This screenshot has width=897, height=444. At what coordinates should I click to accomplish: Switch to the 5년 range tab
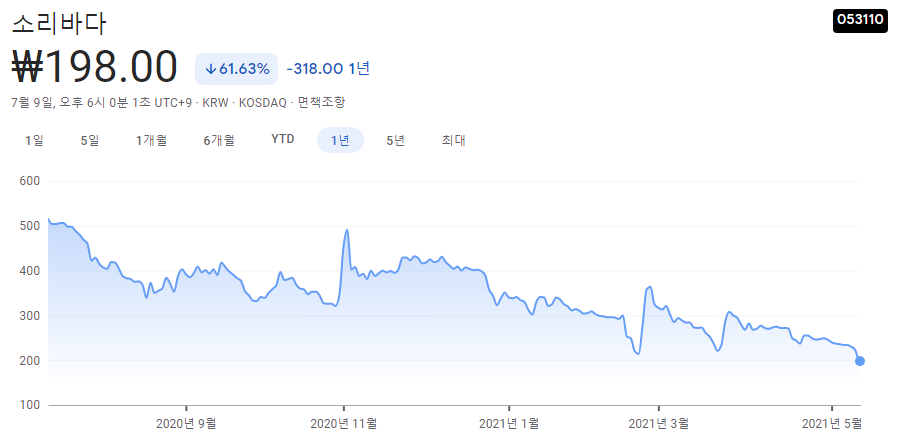395,140
